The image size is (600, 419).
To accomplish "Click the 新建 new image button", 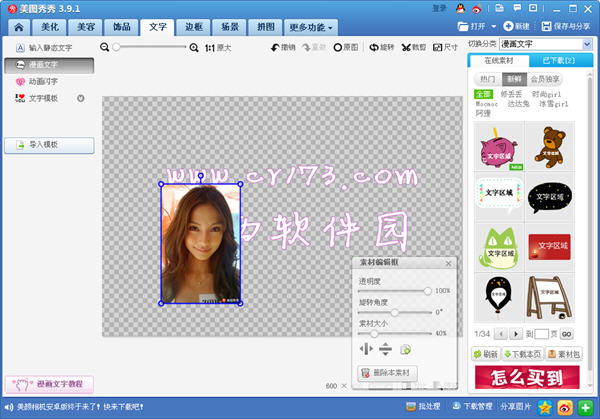I will (517, 26).
